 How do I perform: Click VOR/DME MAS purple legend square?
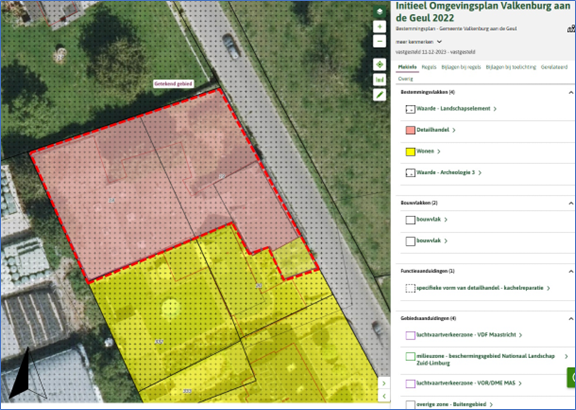click(x=410, y=384)
